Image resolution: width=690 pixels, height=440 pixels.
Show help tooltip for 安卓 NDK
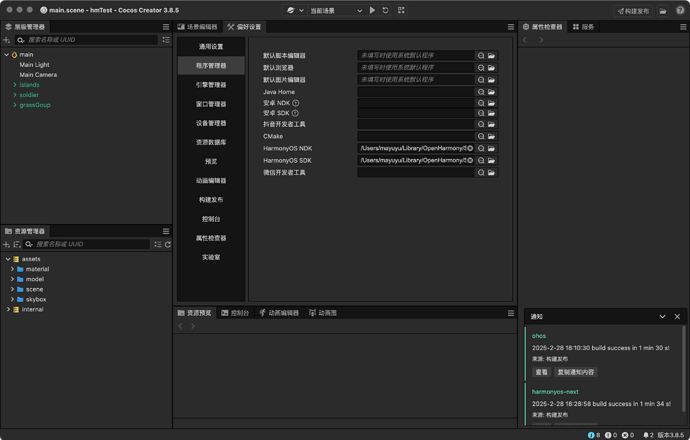tap(296, 103)
